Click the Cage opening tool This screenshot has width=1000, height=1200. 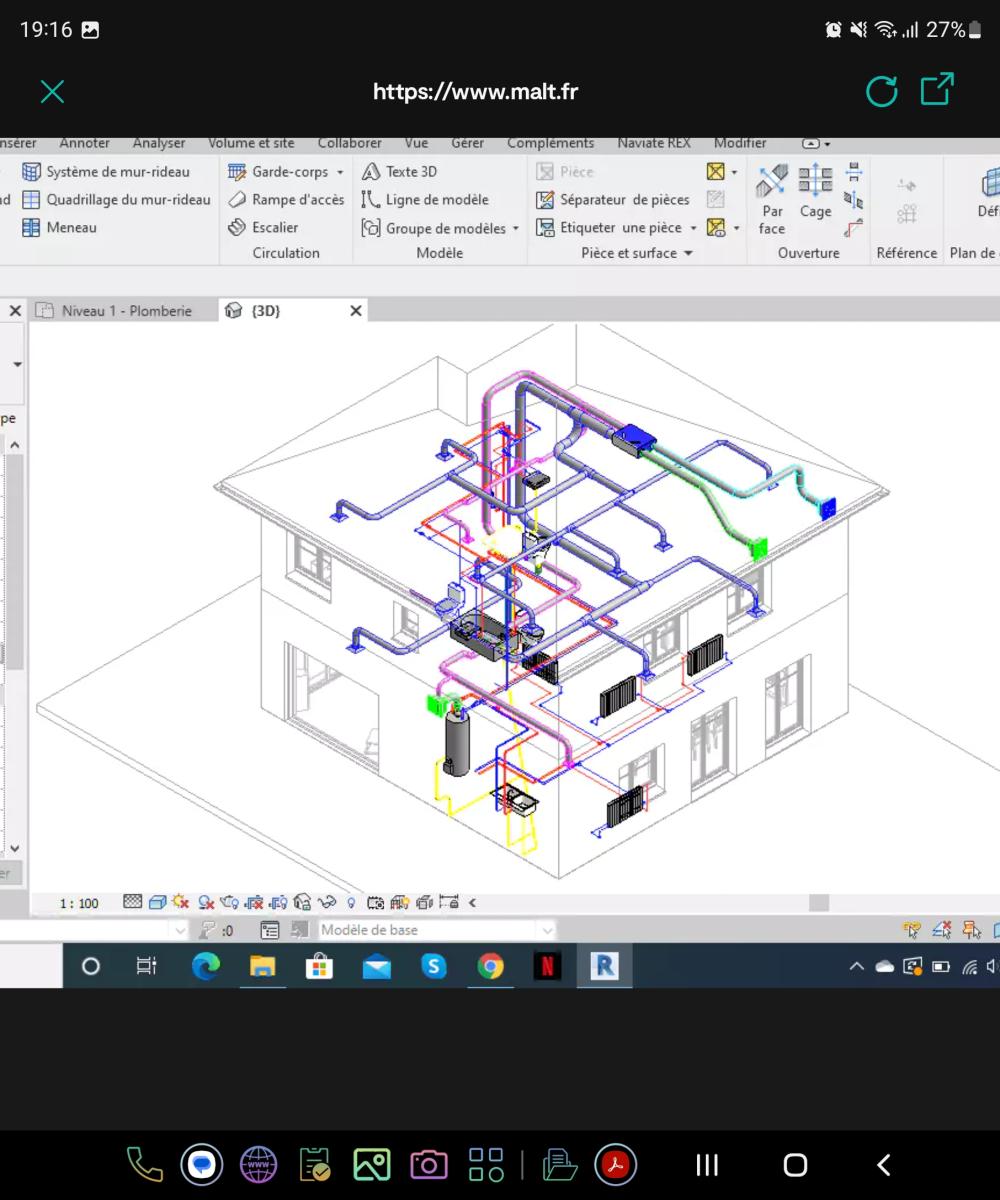(x=815, y=192)
